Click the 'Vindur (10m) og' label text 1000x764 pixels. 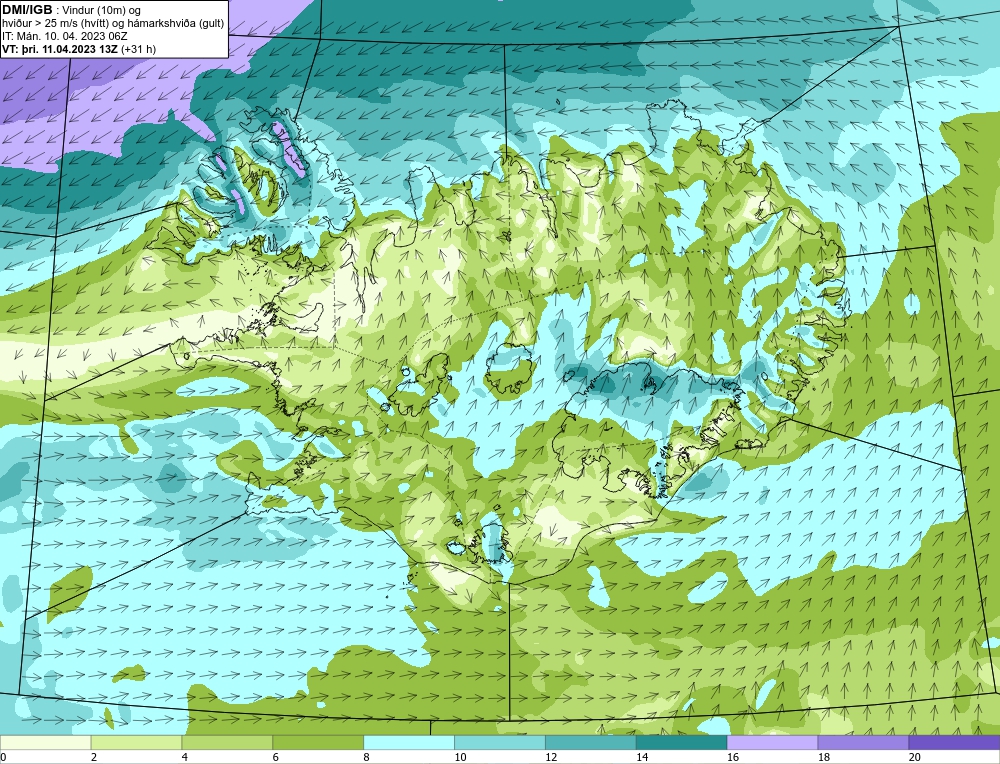coord(103,11)
